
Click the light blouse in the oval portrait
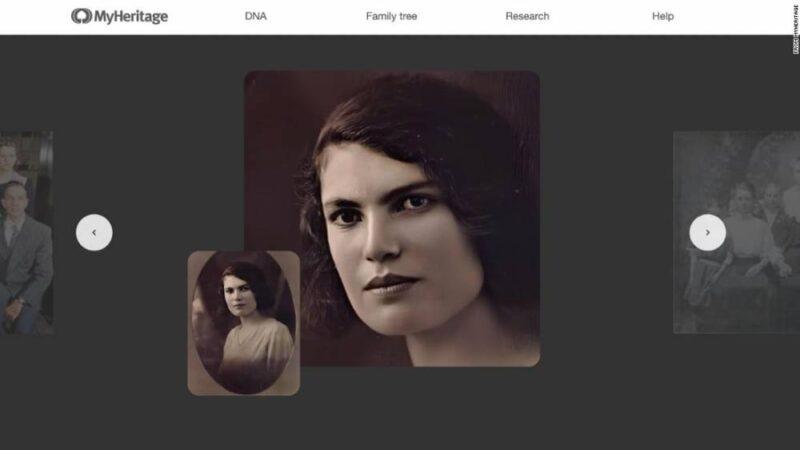pyautogui.click(x=259, y=347)
